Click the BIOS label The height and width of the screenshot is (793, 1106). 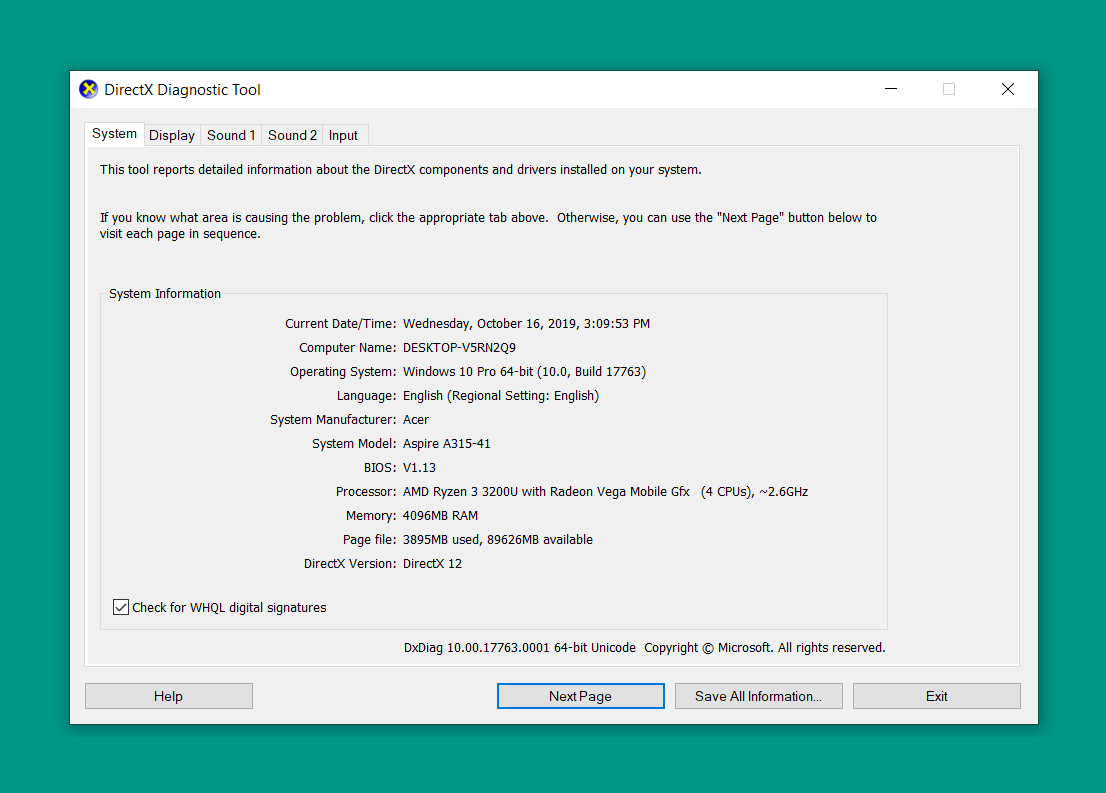(380, 468)
